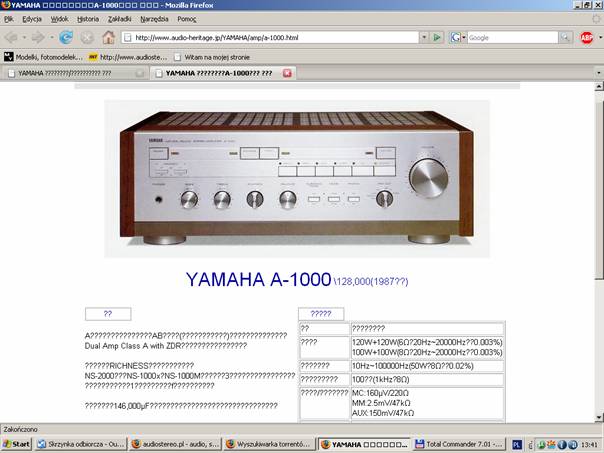Open Adblock Plus ABP icon
This screenshot has width=604, height=453.
586,37
